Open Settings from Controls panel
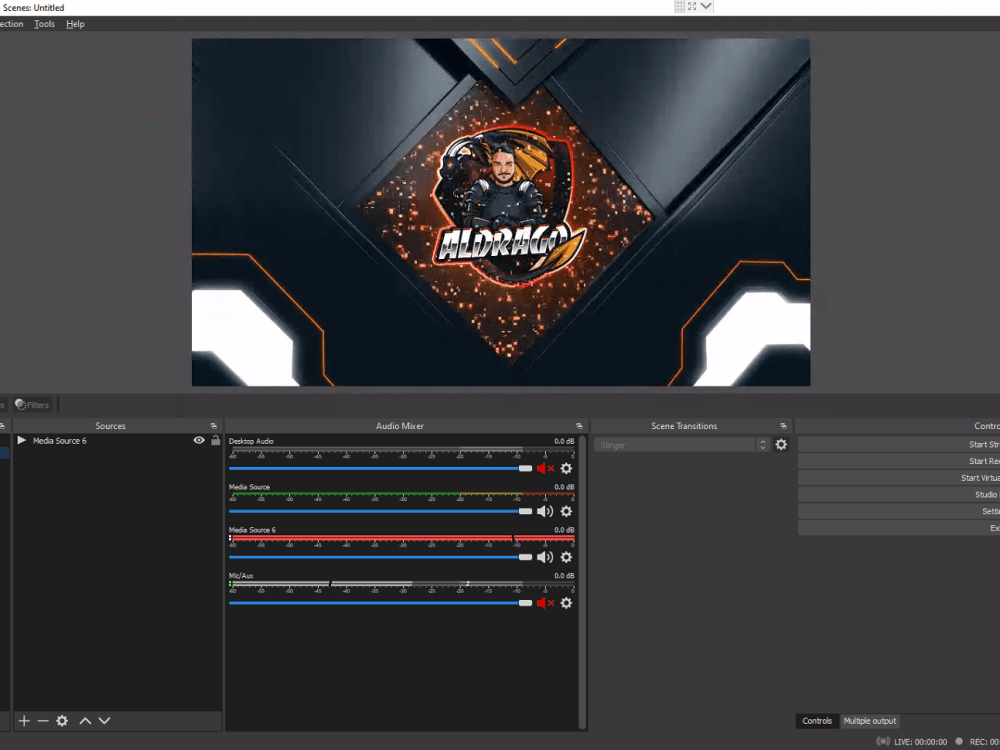The image size is (1000, 750). (899, 511)
